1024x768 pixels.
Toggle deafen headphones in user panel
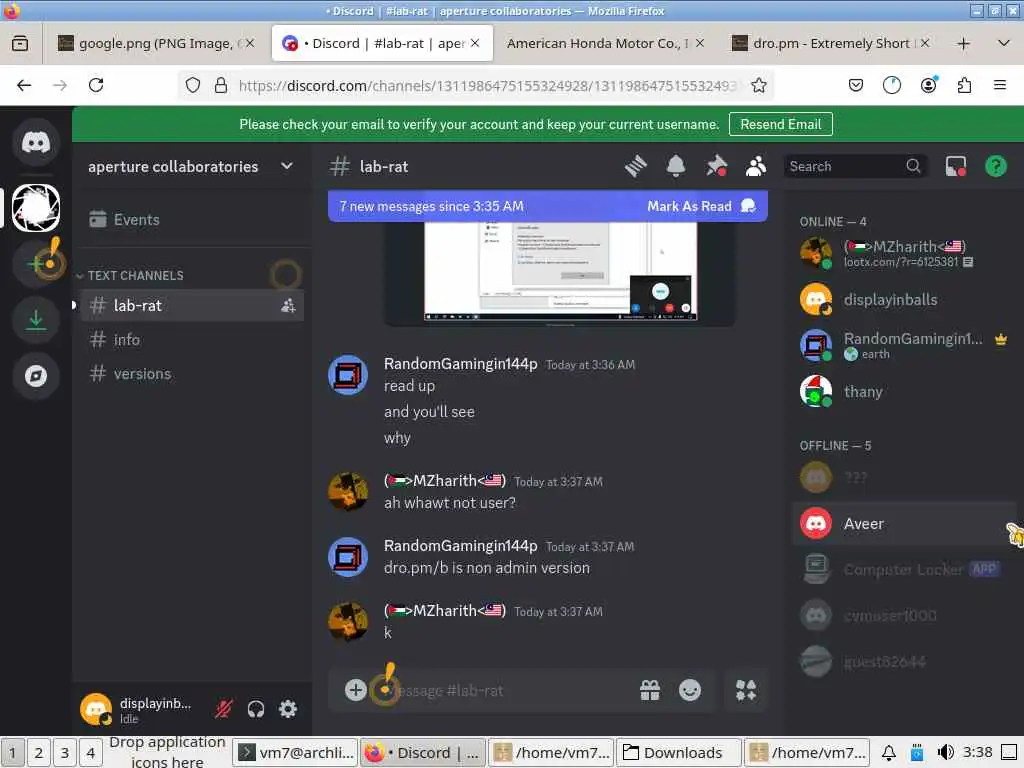click(x=256, y=709)
